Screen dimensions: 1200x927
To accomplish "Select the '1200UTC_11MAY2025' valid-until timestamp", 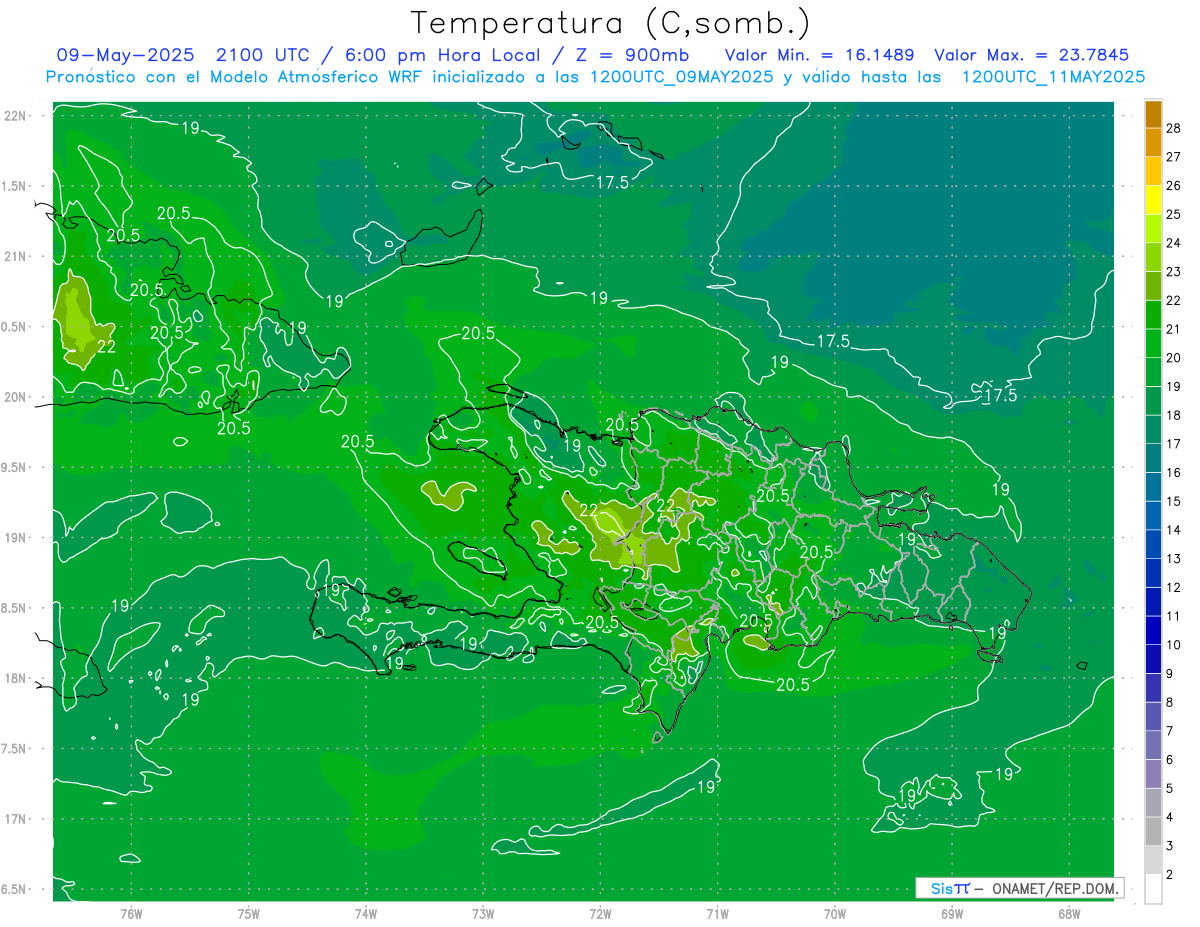I will tap(1053, 77).
